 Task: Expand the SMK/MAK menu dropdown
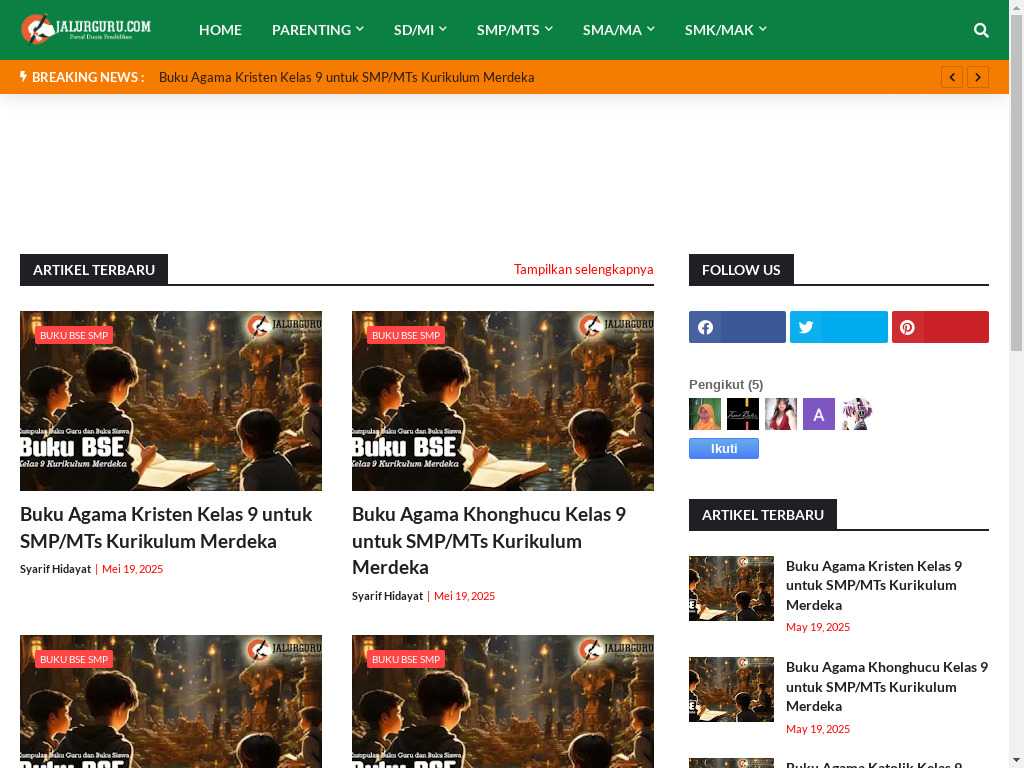(x=726, y=30)
